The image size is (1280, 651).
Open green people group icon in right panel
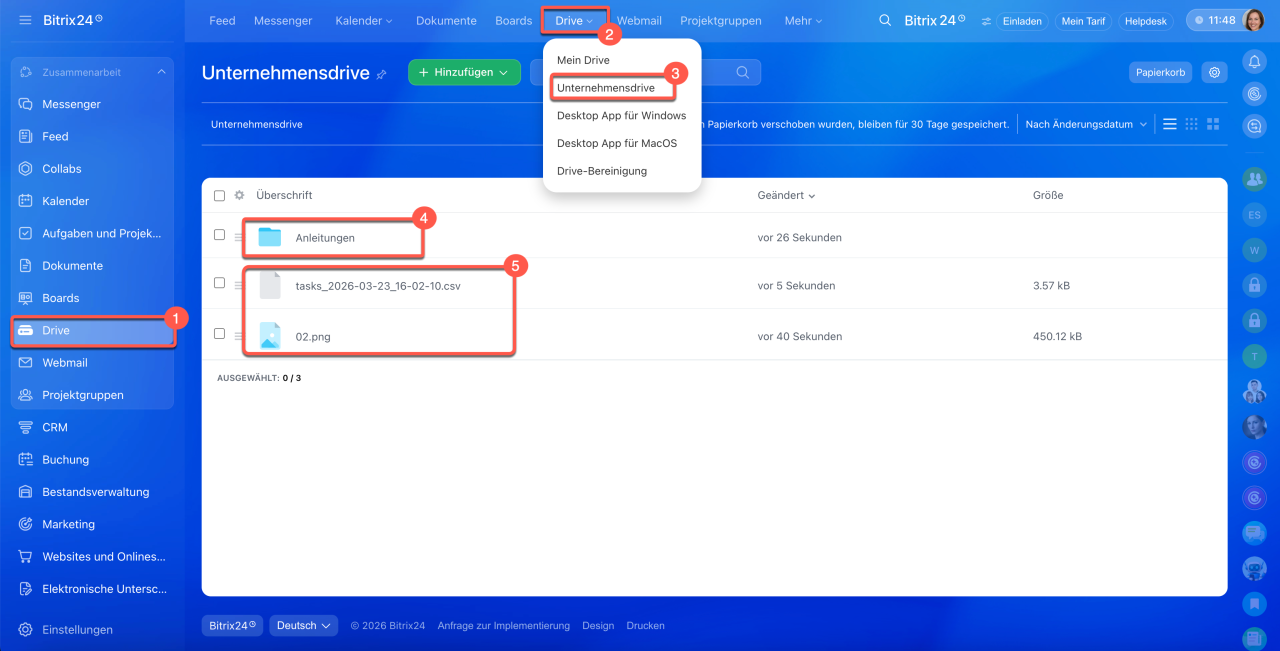(x=1254, y=179)
